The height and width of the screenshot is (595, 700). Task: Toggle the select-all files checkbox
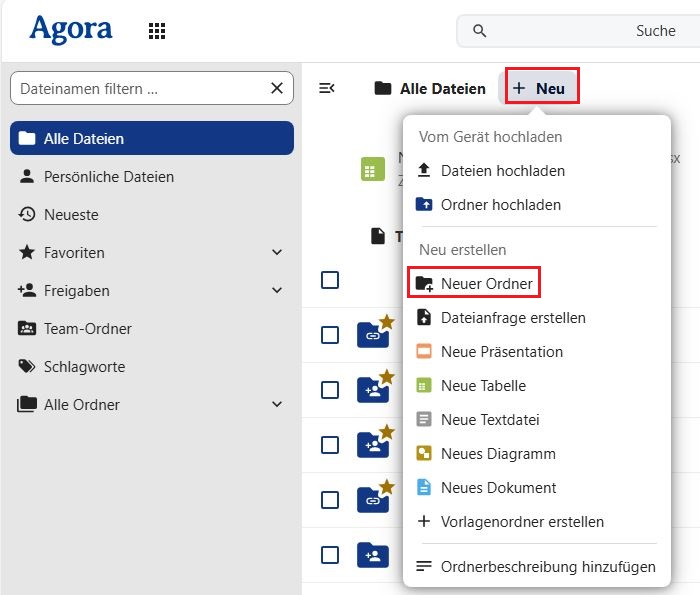(330, 281)
